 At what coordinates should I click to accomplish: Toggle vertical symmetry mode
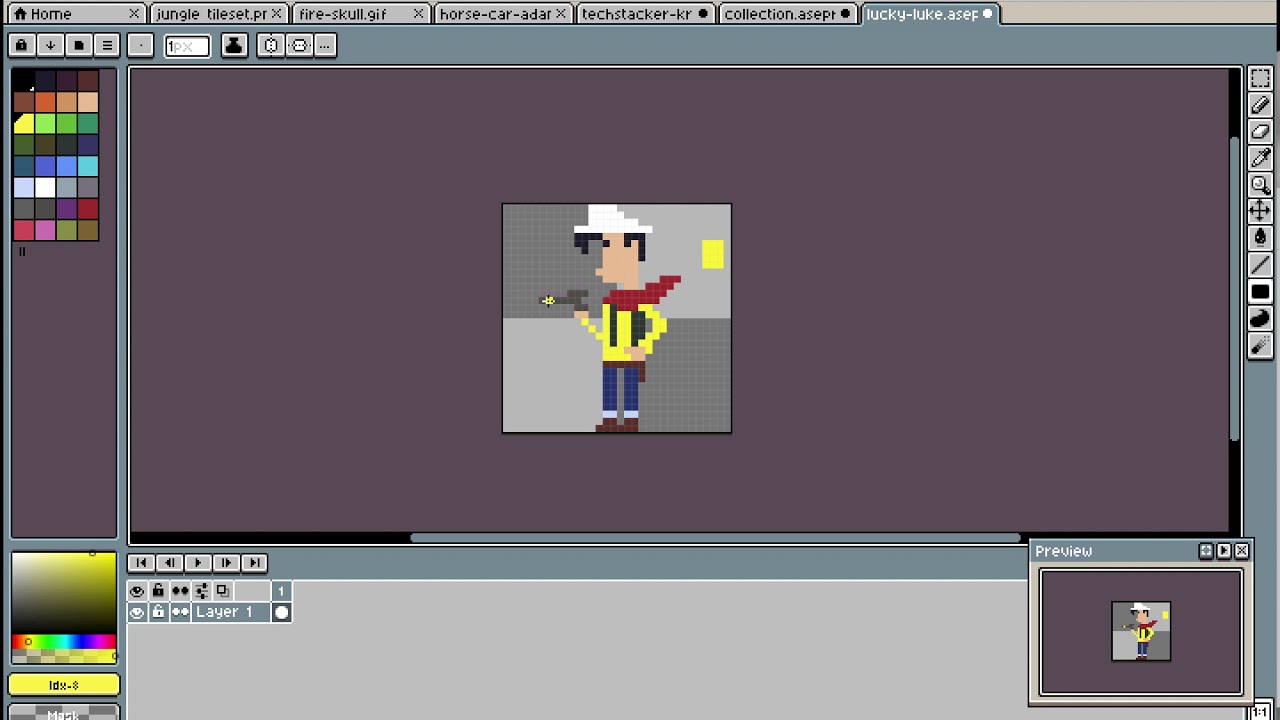pos(299,45)
